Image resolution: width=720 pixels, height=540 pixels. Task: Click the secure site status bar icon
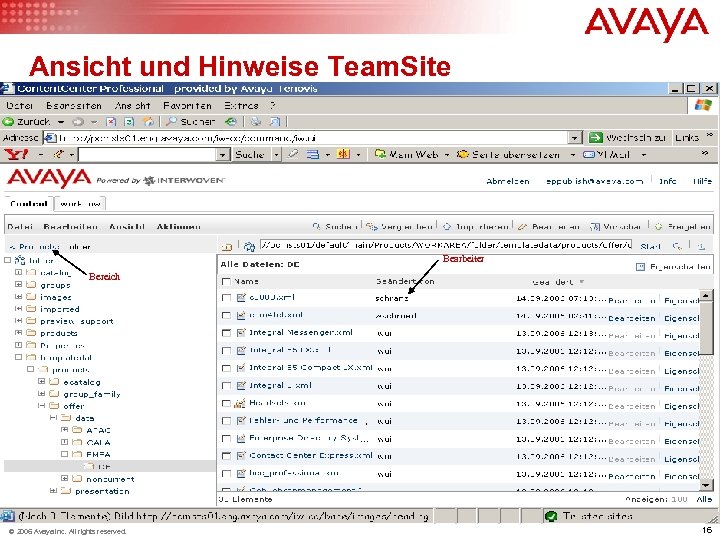tap(551, 517)
